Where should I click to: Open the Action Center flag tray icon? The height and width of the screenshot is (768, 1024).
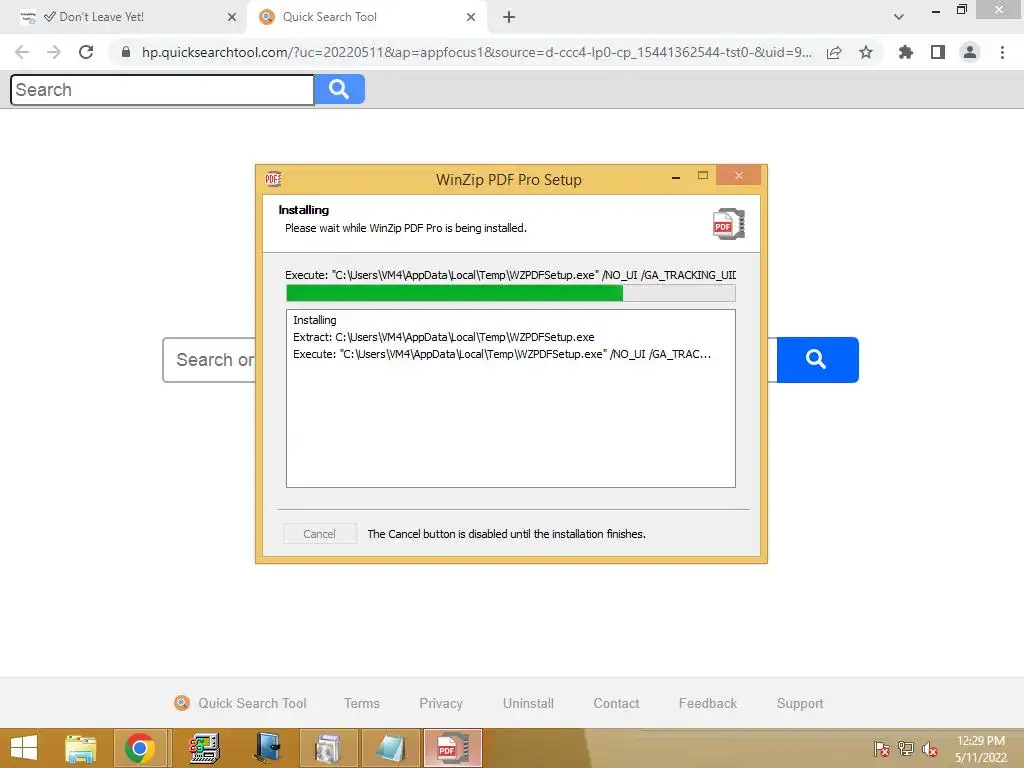882,749
